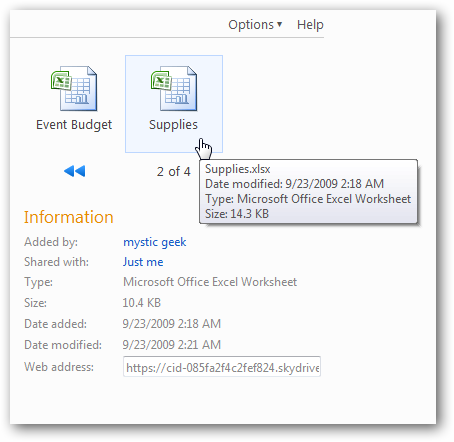The width and height of the screenshot is (454, 442).
Task: Click the 'Microsoft Office Excel Worksheet' type value
Action: (210, 282)
